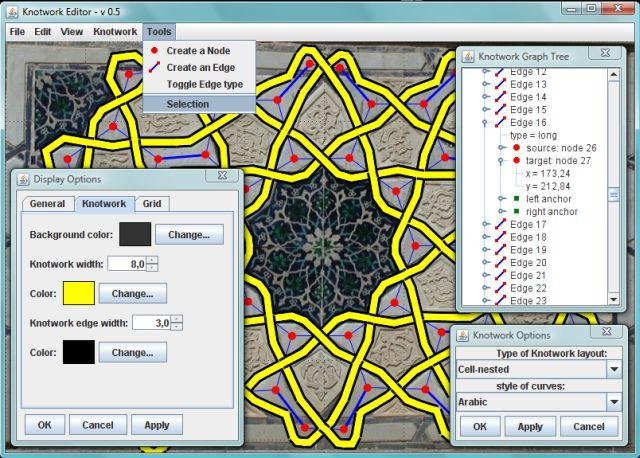640x458 pixels.
Task: Click the Edge 18 line icon
Action: tap(500, 237)
